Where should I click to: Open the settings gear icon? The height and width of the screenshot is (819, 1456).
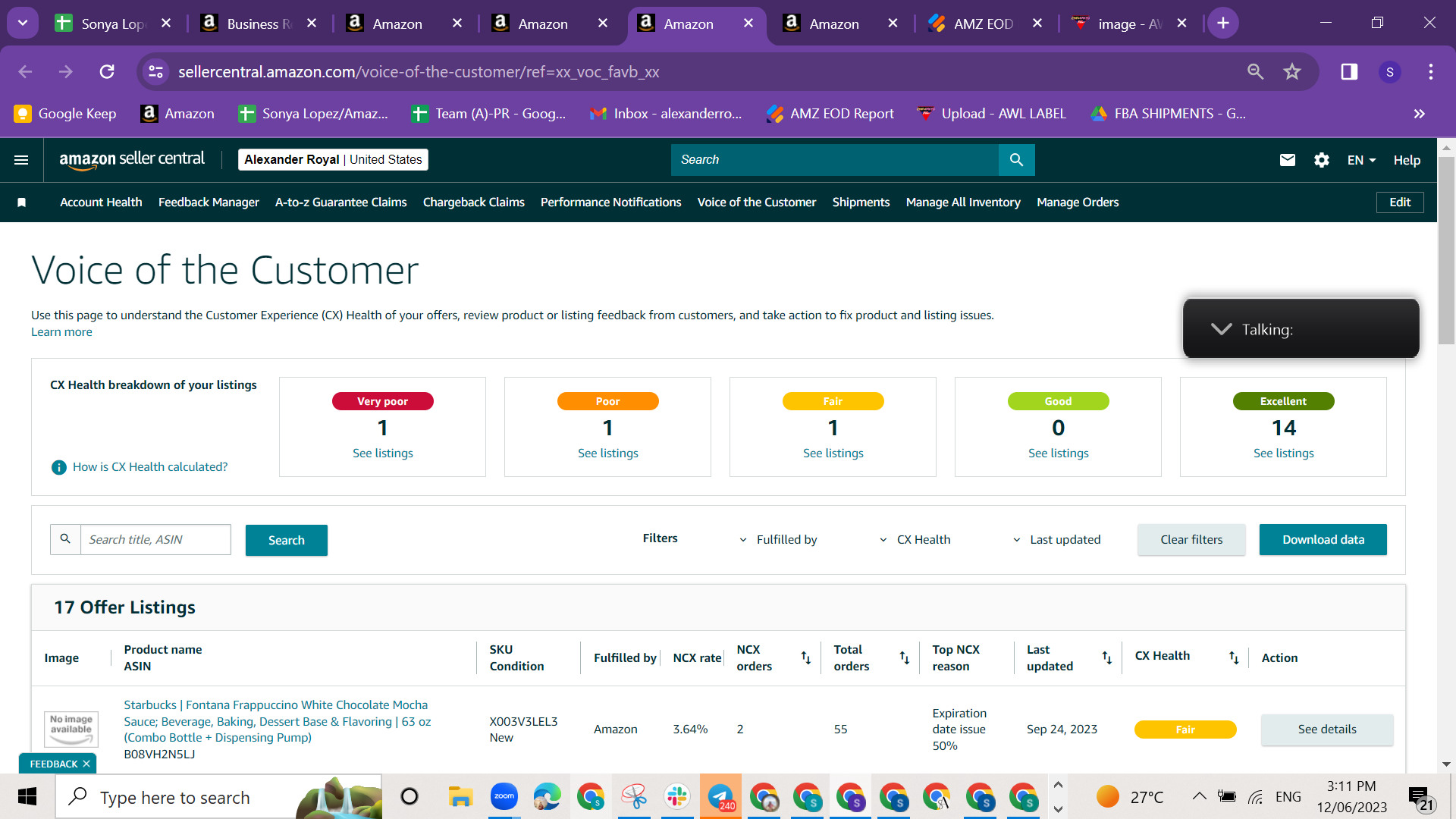pyautogui.click(x=1322, y=160)
